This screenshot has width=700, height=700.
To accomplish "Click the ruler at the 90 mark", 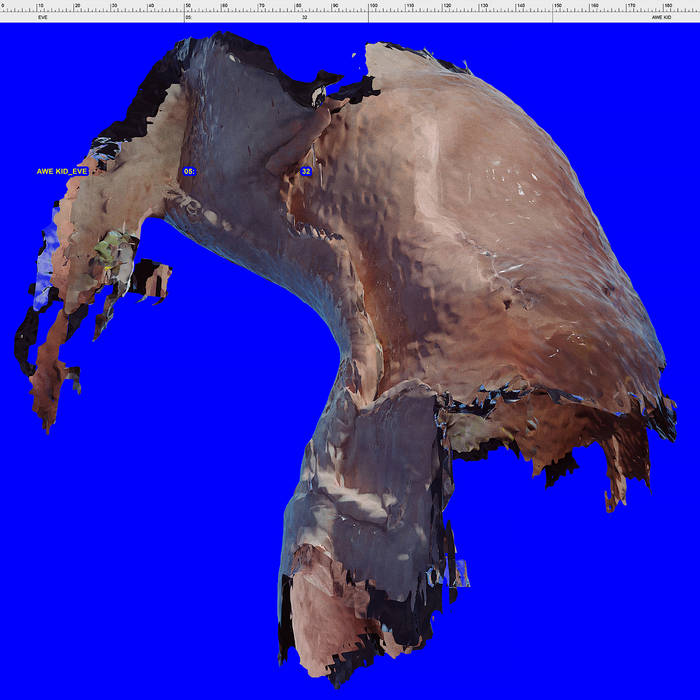I will point(335,6).
